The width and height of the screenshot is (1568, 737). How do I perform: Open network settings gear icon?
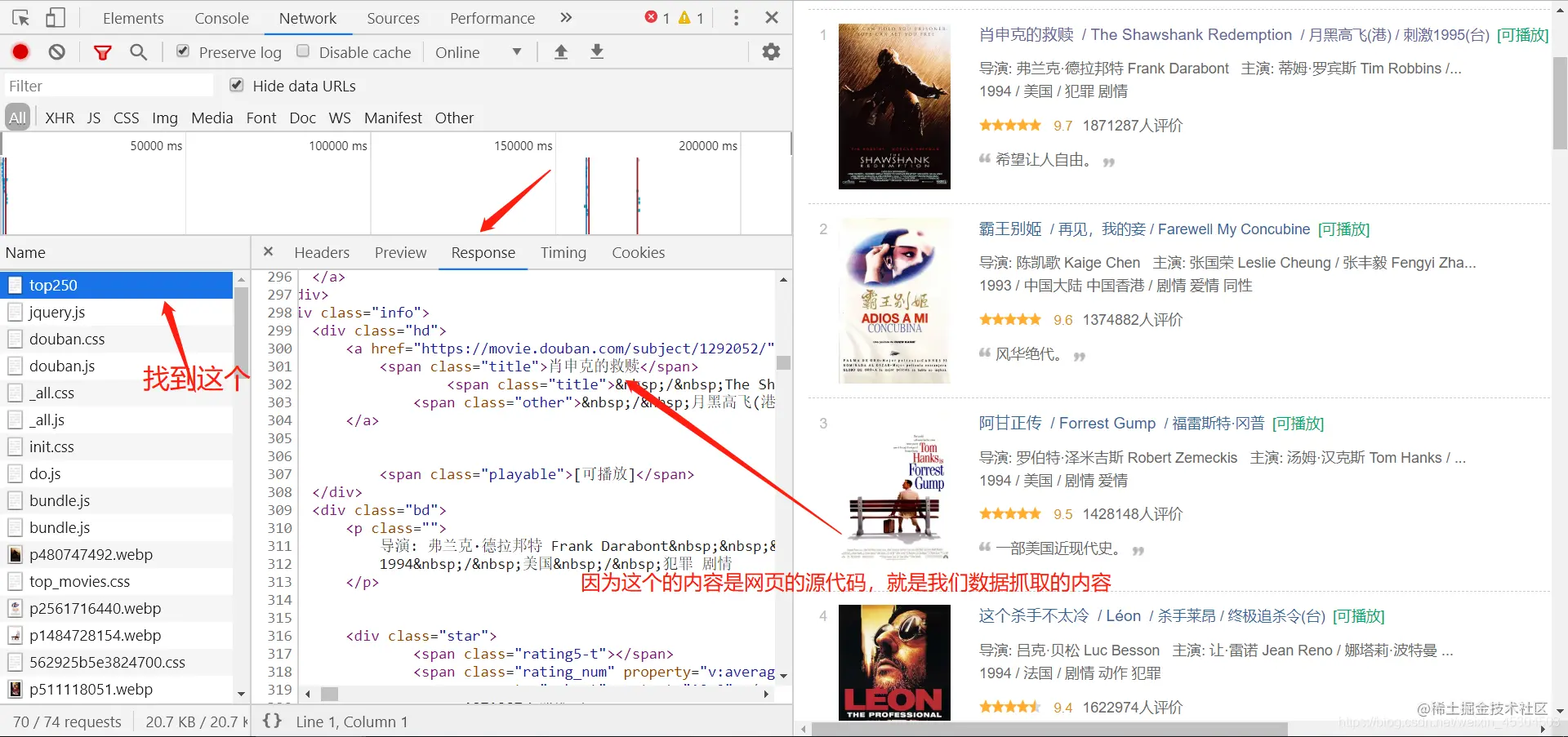pyautogui.click(x=771, y=52)
